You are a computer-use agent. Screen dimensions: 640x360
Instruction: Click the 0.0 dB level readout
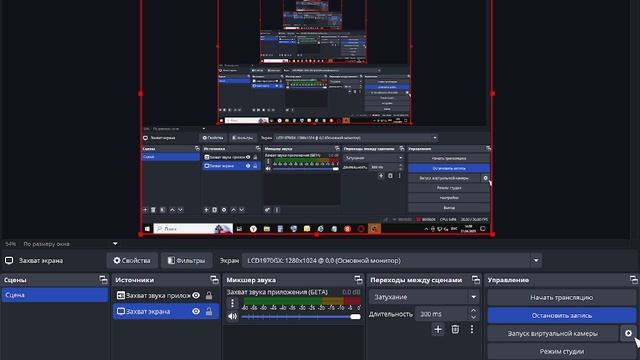click(351, 292)
